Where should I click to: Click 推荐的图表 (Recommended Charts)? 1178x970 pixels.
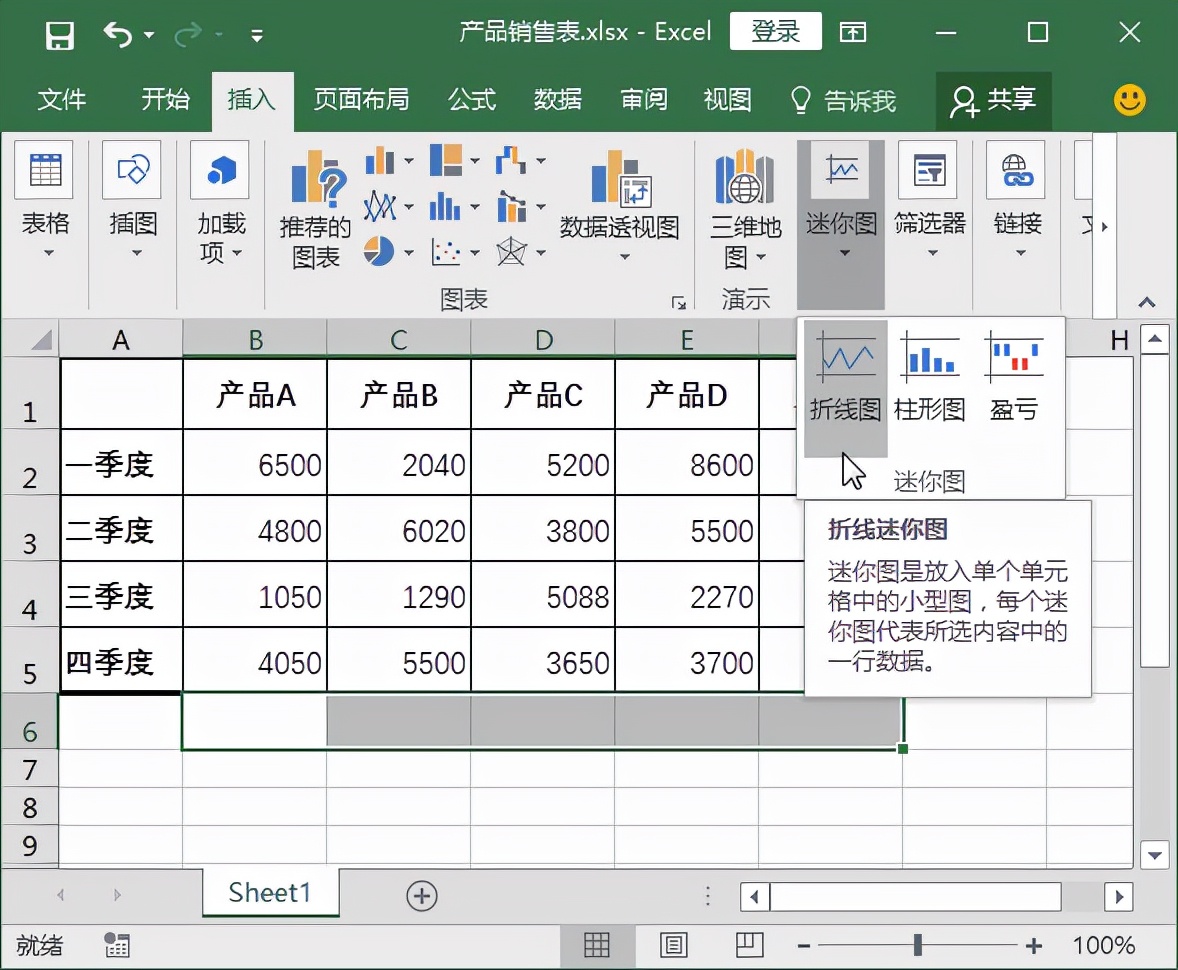coord(315,205)
